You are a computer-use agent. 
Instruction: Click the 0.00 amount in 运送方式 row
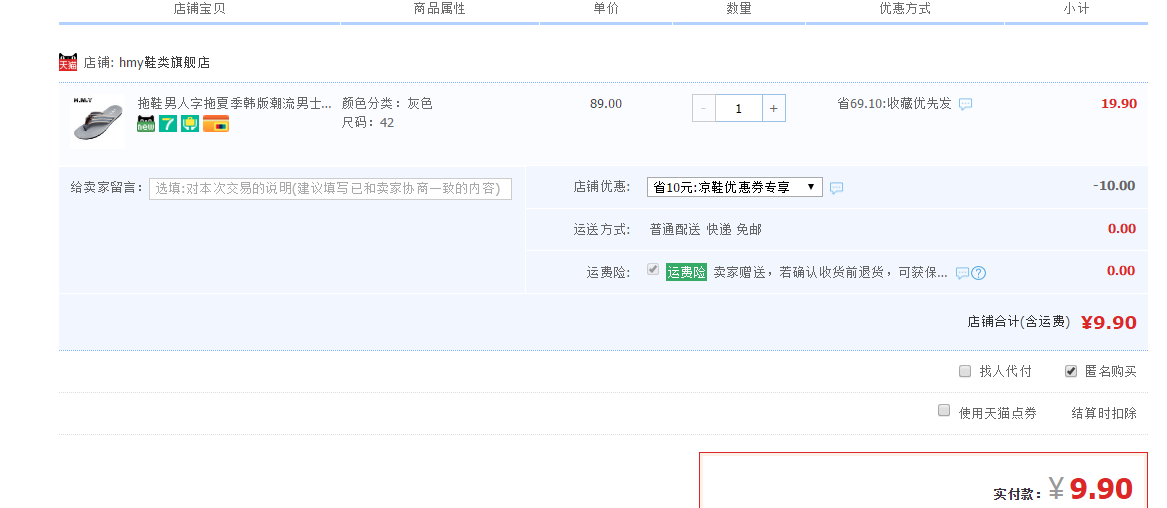pyautogui.click(x=1122, y=228)
